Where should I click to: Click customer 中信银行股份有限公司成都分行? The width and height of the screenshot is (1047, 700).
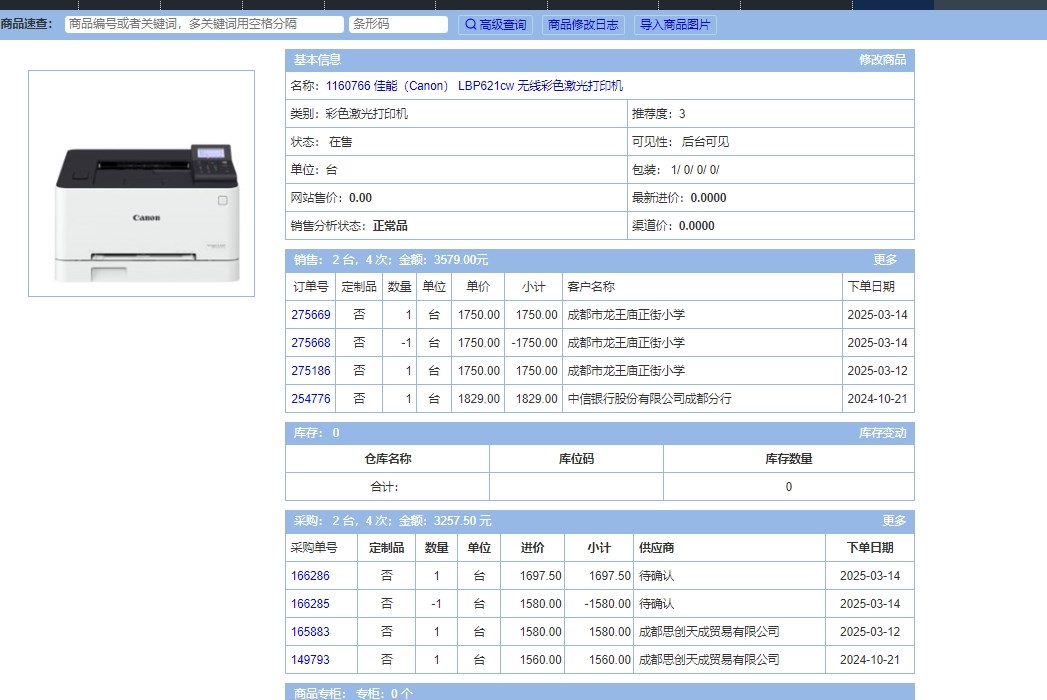click(650, 399)
